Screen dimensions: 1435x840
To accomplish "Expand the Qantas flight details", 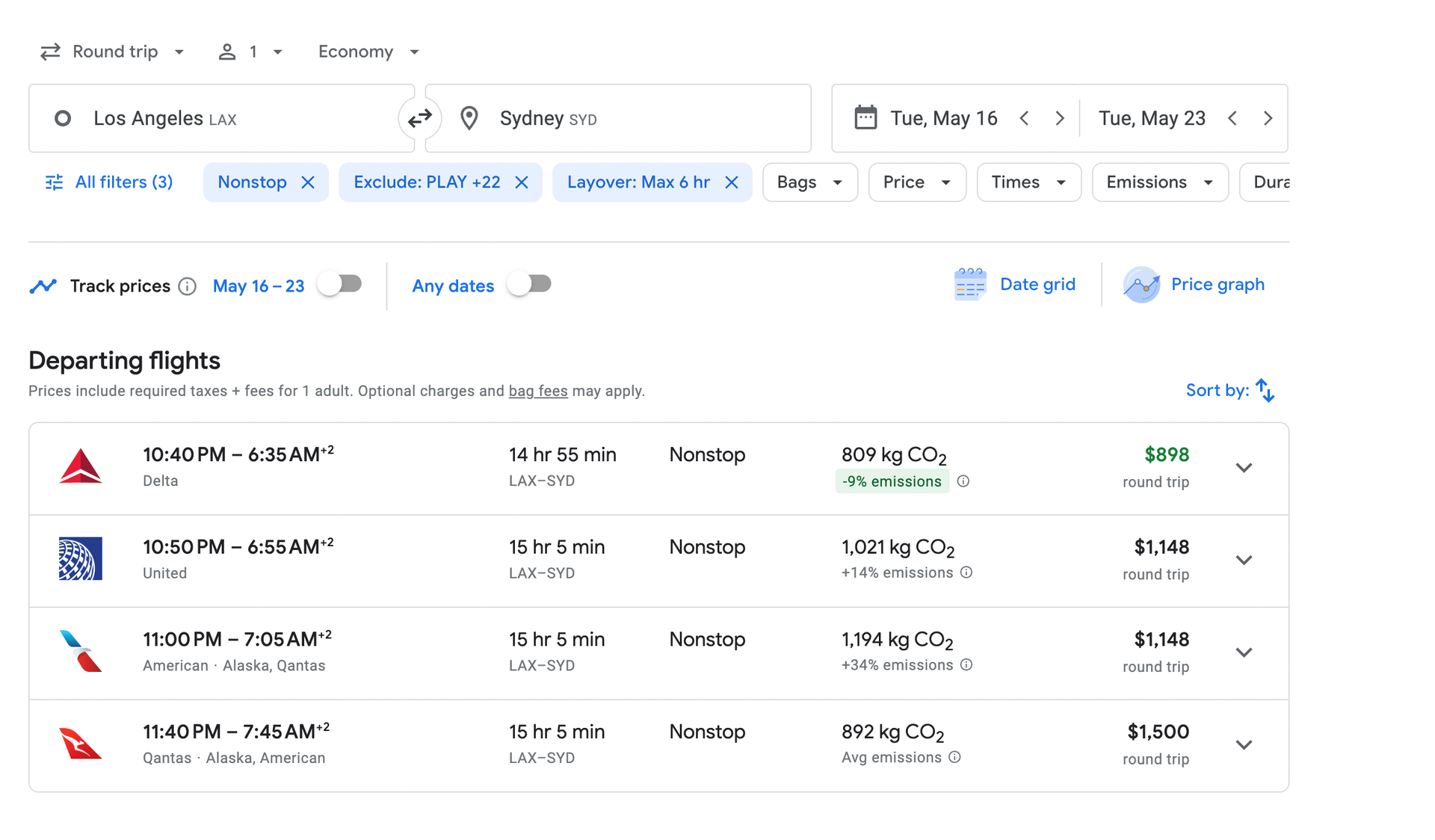I will (x=1244, y=744).
